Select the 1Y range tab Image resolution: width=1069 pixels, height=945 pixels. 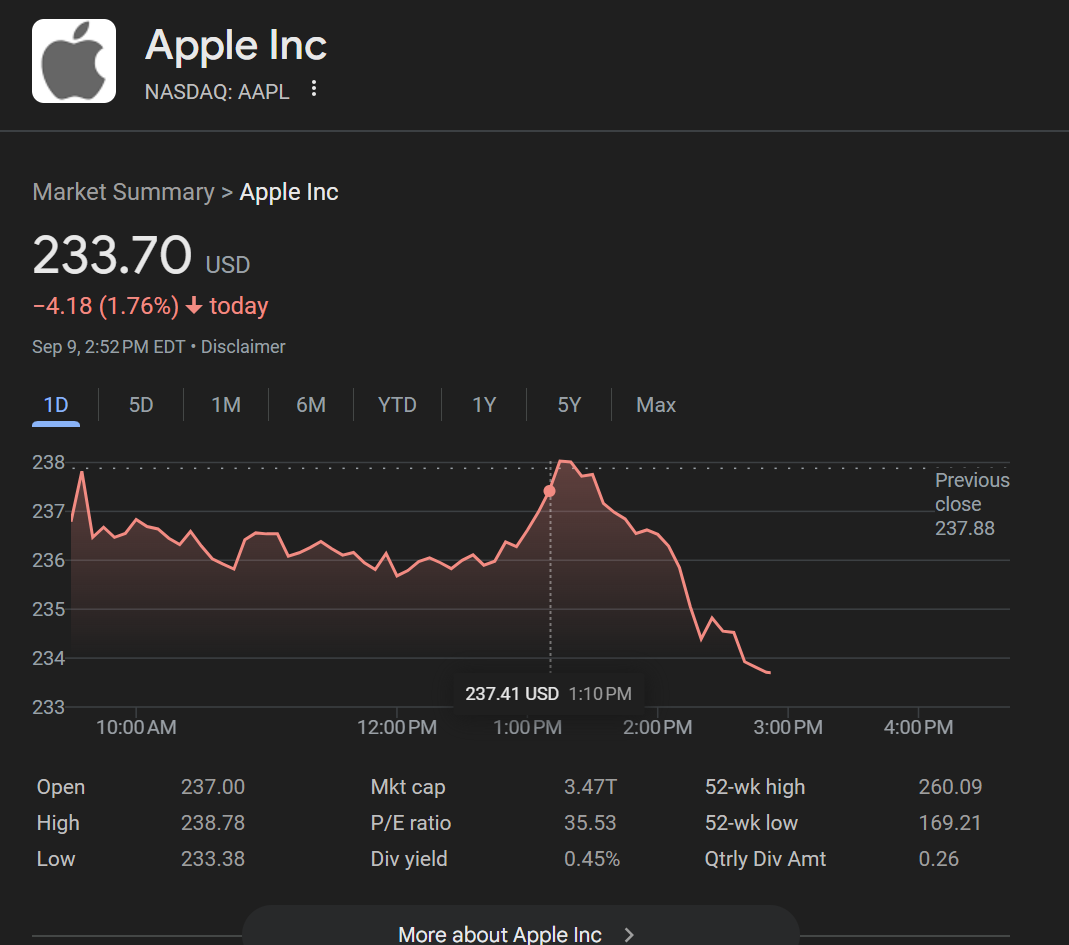coord(484,405)
